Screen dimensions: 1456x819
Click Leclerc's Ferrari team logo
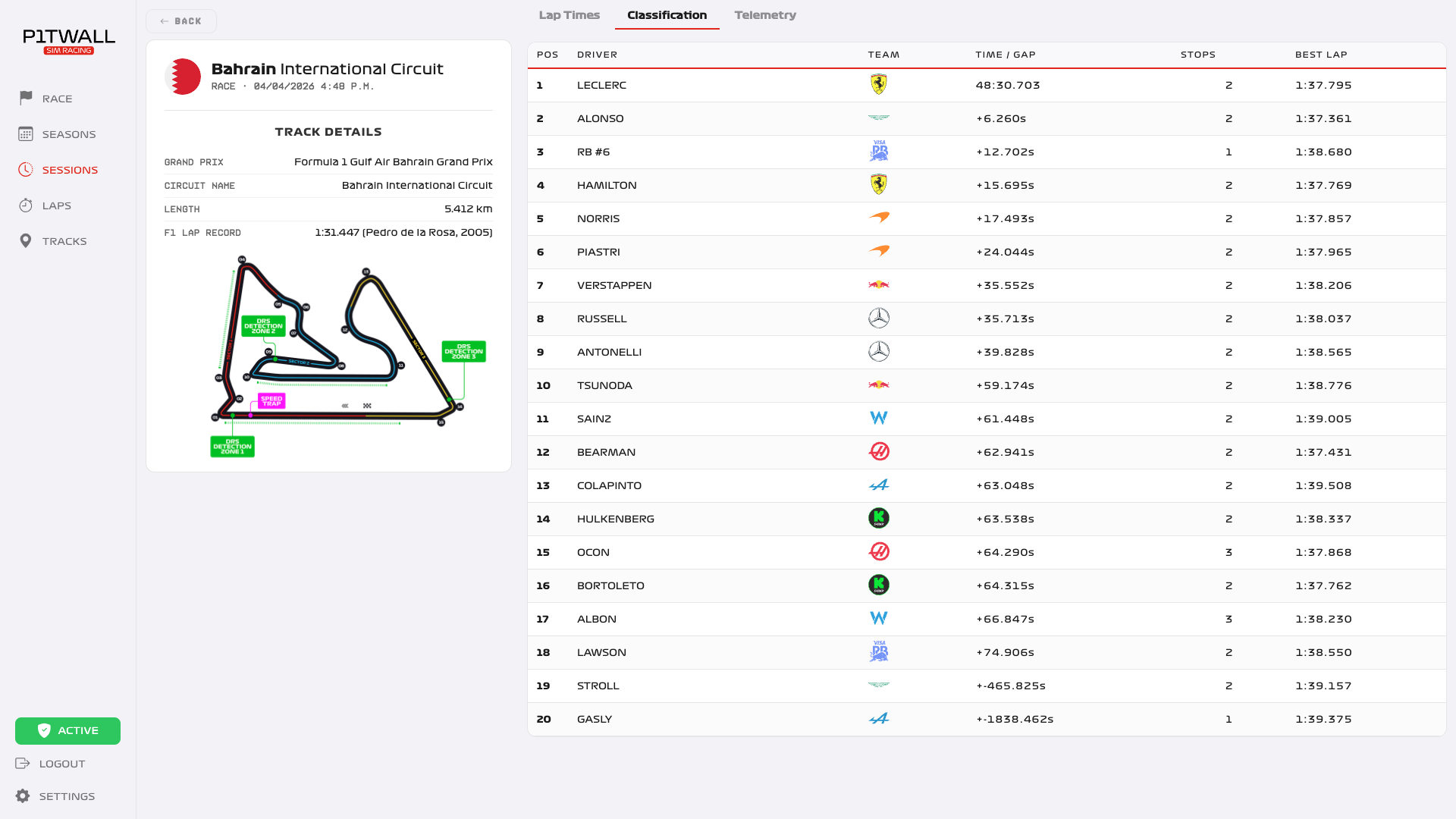coord(879,85)
